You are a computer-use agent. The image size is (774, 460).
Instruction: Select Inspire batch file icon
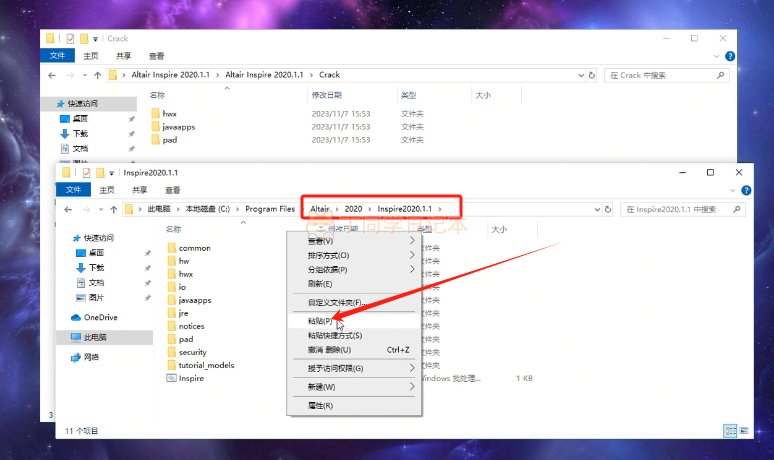[x=171, y=378]
